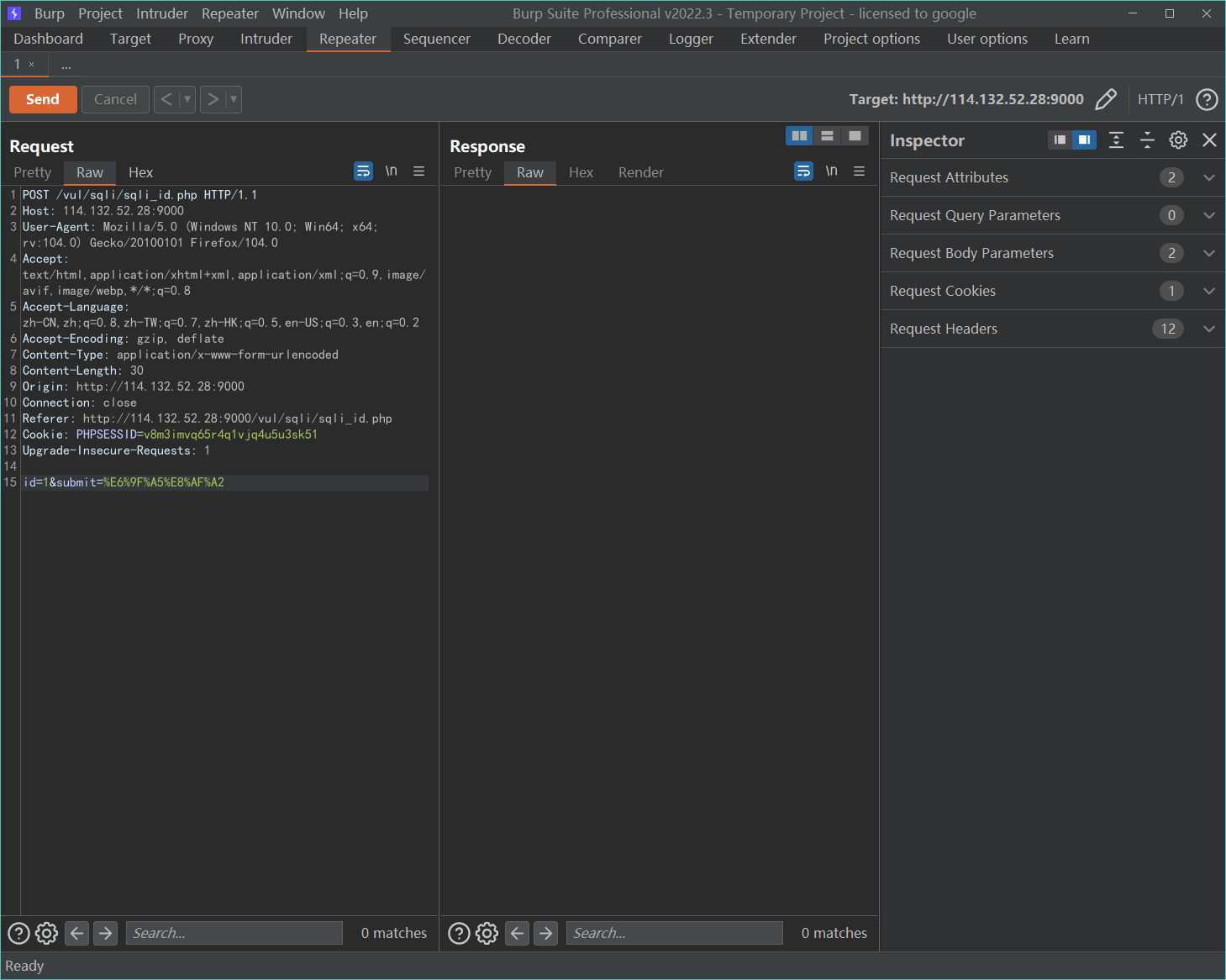Dock Inspector on left side
The height and width of the screenshot is (980, 1226).
(x=1060, y=140)
